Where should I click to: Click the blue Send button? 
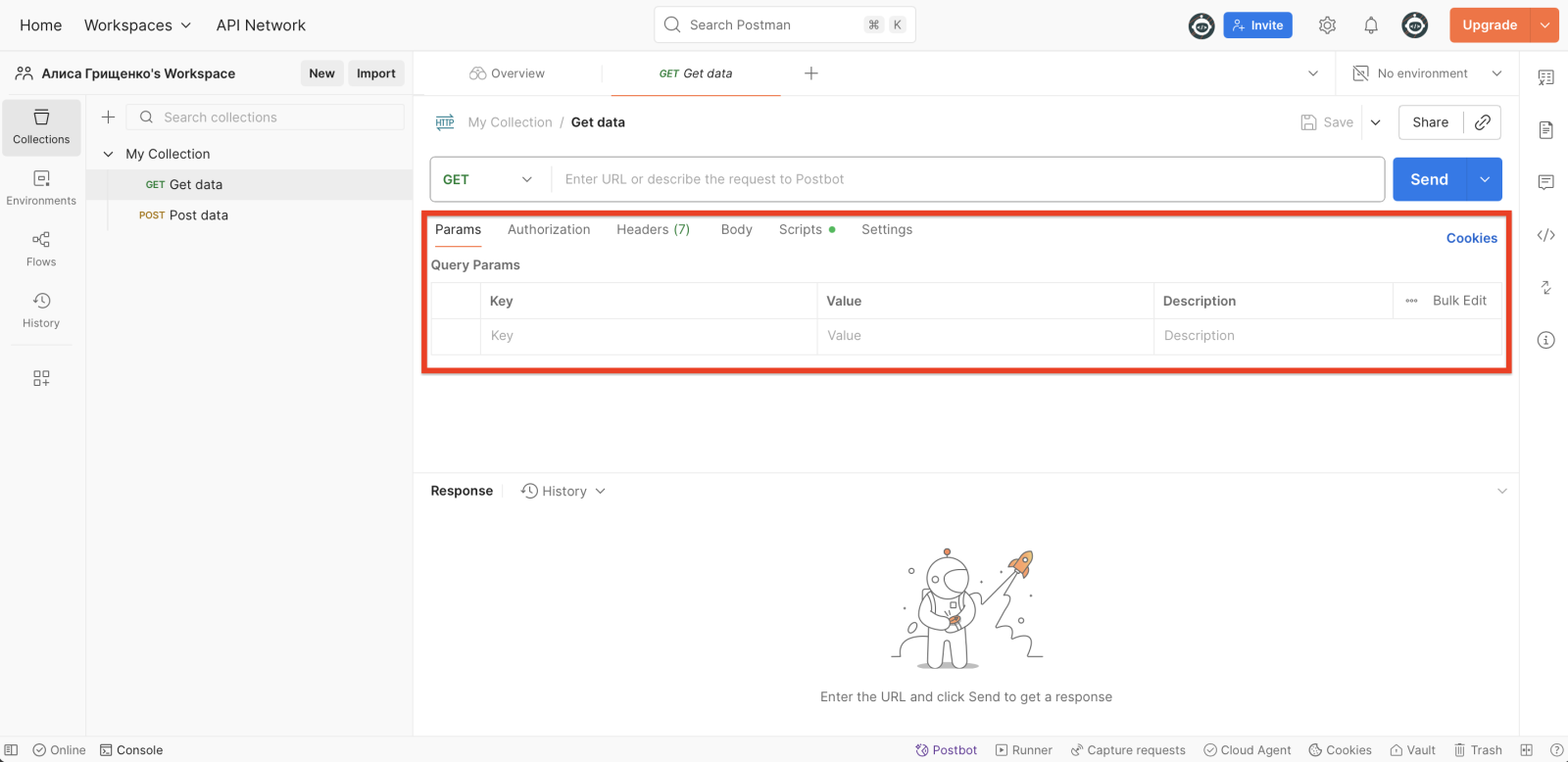tap(1430, 179)
